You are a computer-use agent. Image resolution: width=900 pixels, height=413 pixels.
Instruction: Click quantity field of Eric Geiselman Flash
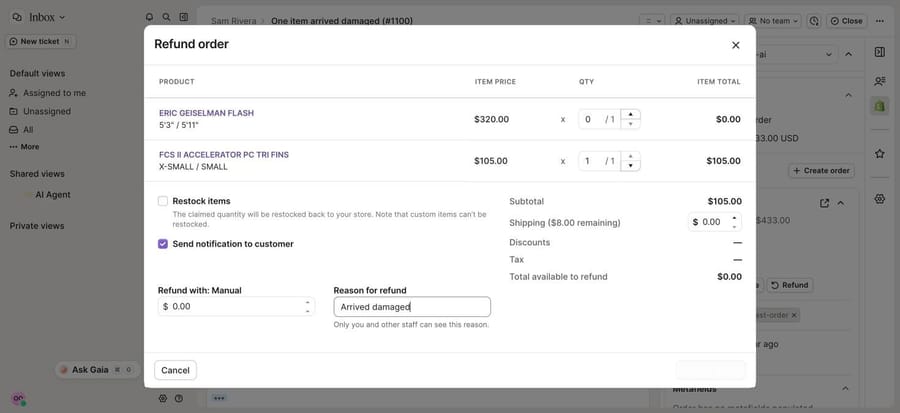[x=599, y=119]
